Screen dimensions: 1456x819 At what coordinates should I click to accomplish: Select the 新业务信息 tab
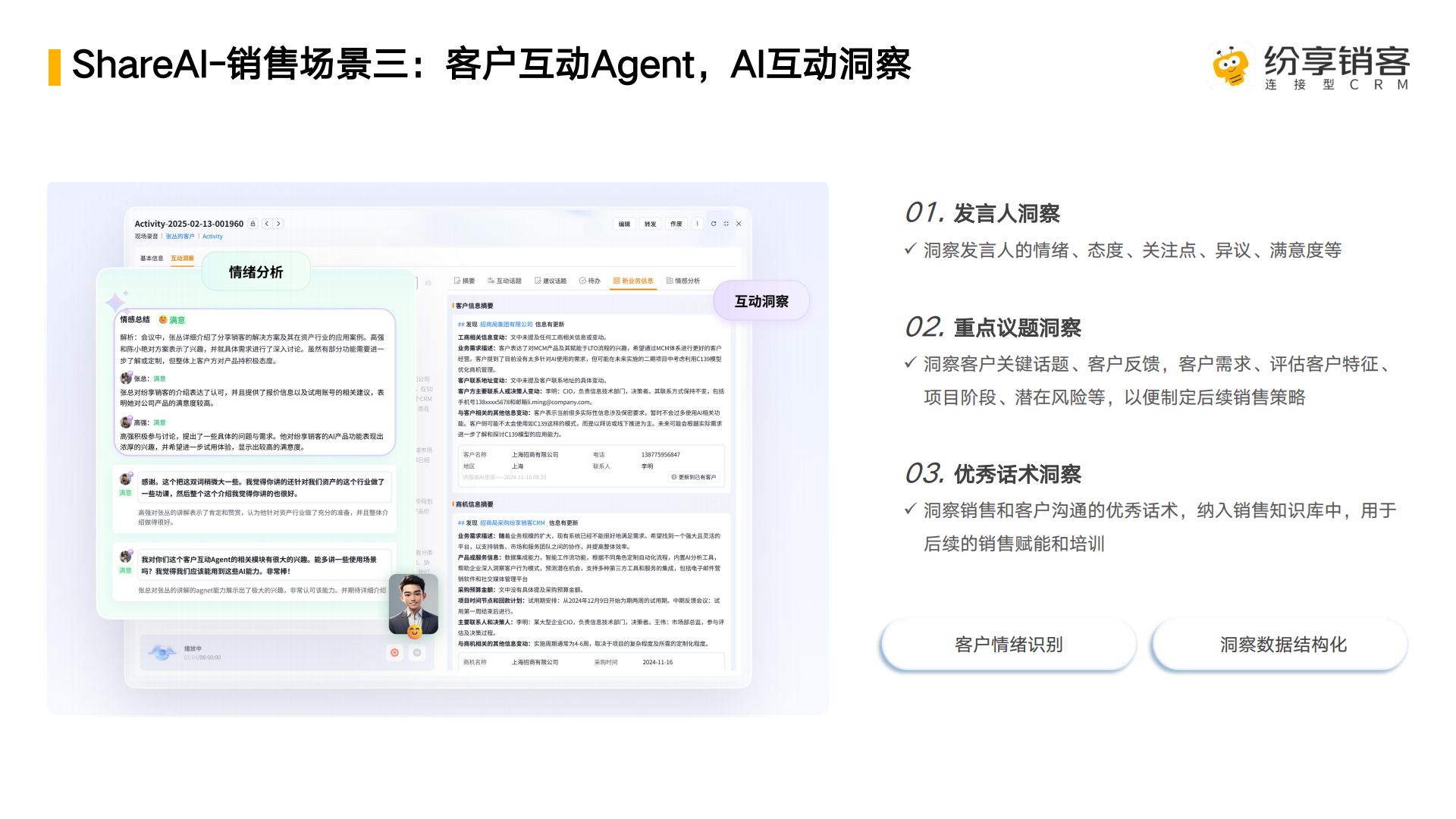(x=633, y=281)
